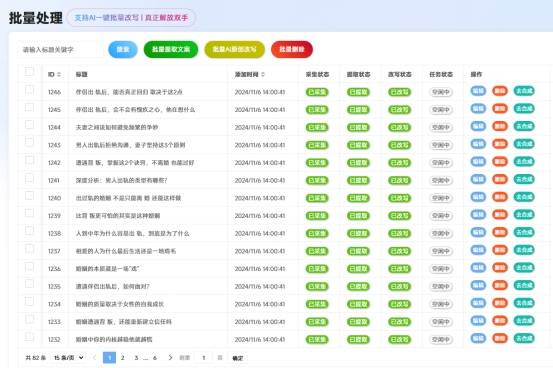553x368 pixels.
Task: Click the 确定 button in pagination
Action: tap(238, 358)
